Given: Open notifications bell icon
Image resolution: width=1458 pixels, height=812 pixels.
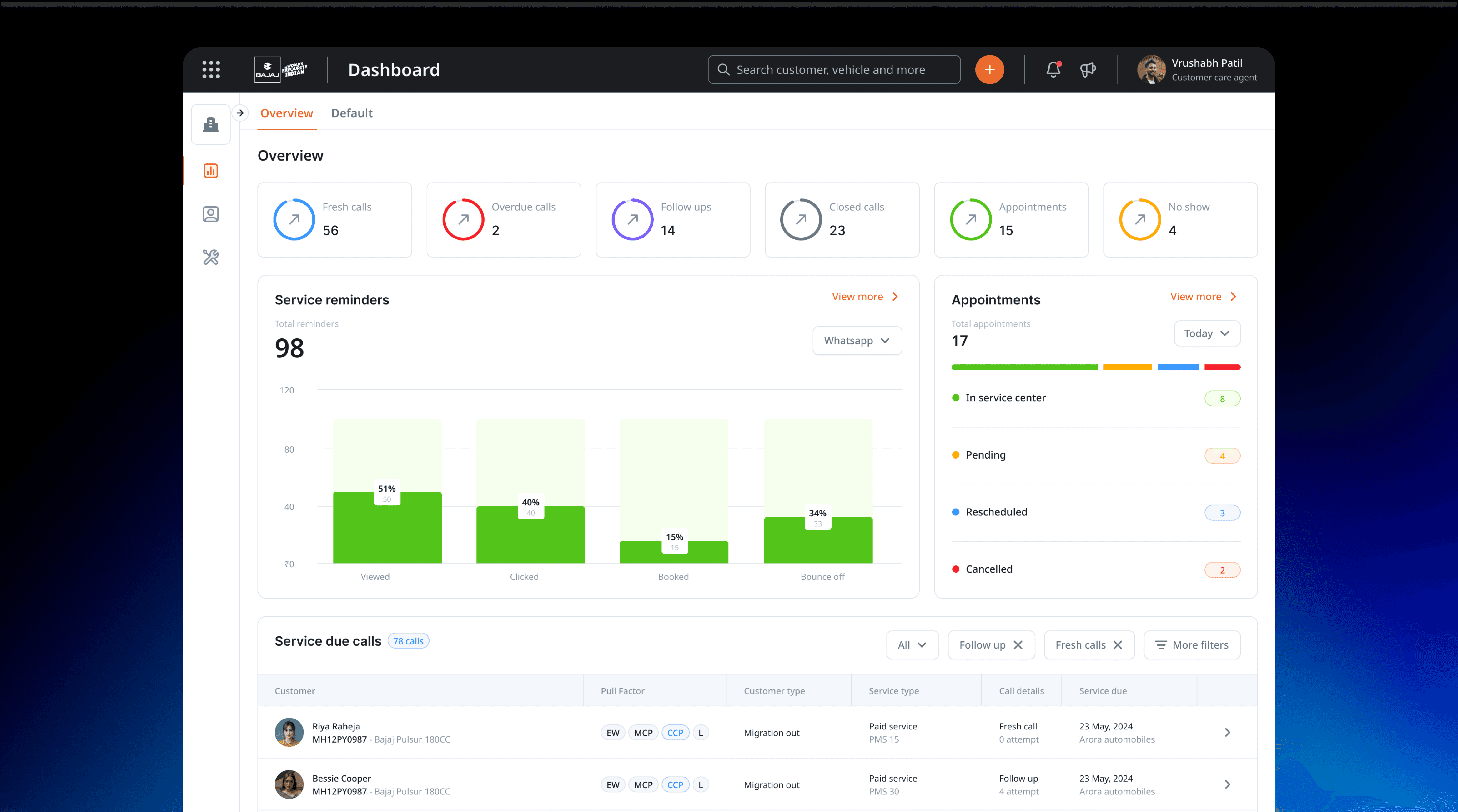Looking at the screenshot, I should (1053, 69).
